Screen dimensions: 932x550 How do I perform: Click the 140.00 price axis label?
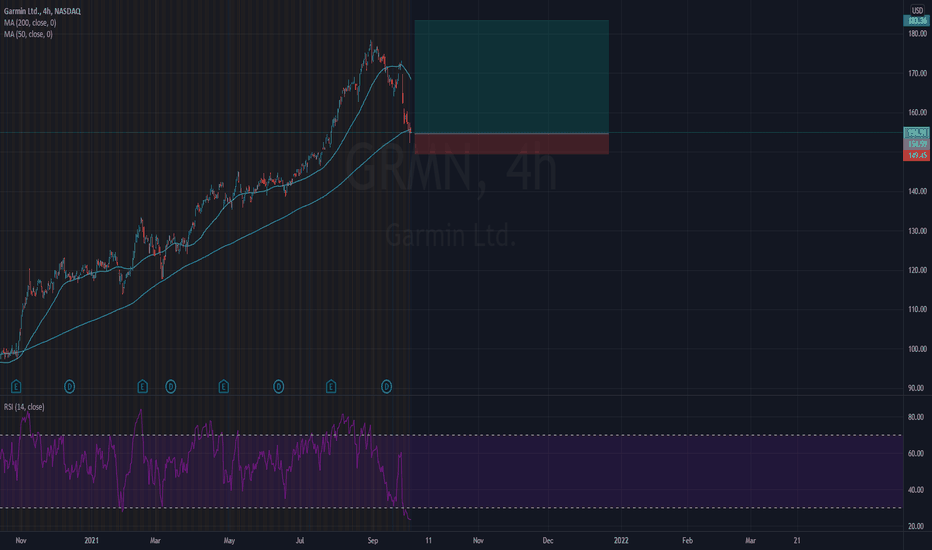click(x=917, y=191)
